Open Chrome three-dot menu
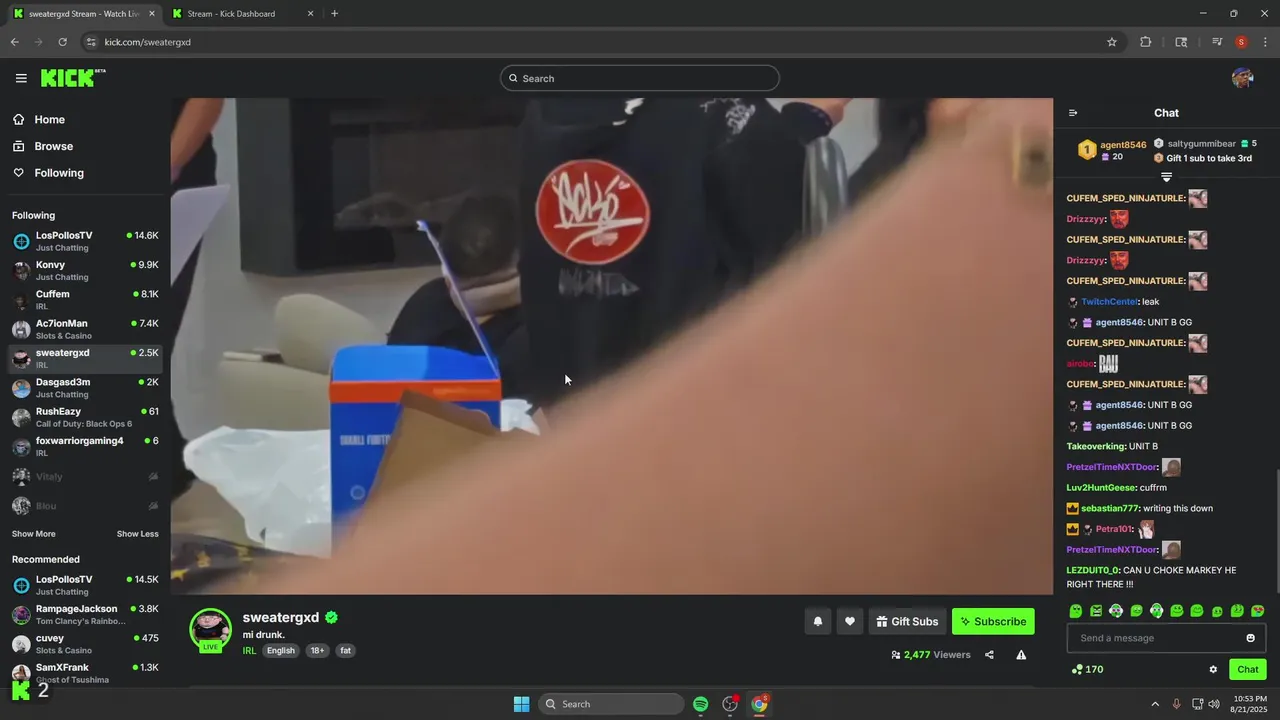The image size is (1280, 720). click(1265, 42)
